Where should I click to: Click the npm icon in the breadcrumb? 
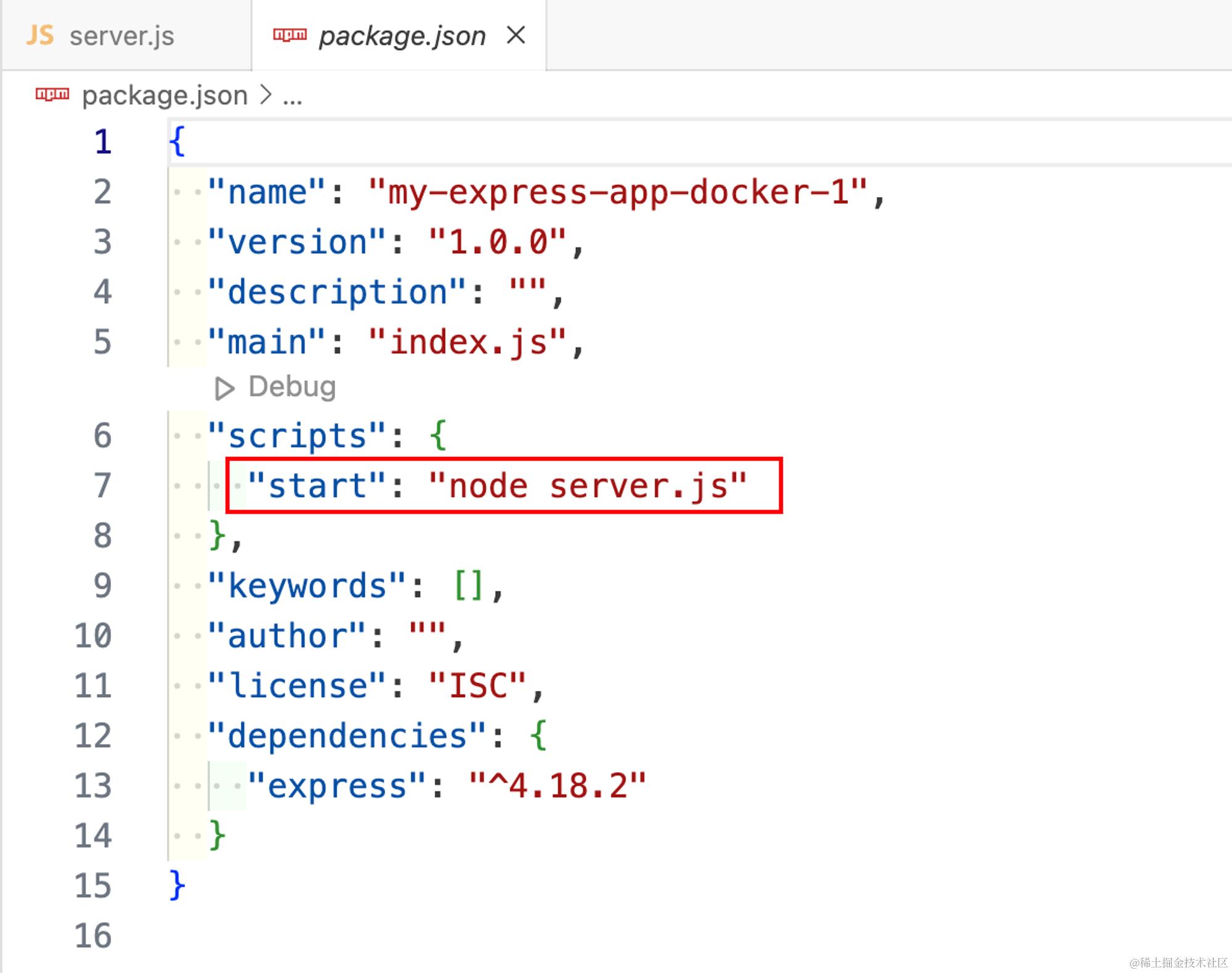click(52, 94)
